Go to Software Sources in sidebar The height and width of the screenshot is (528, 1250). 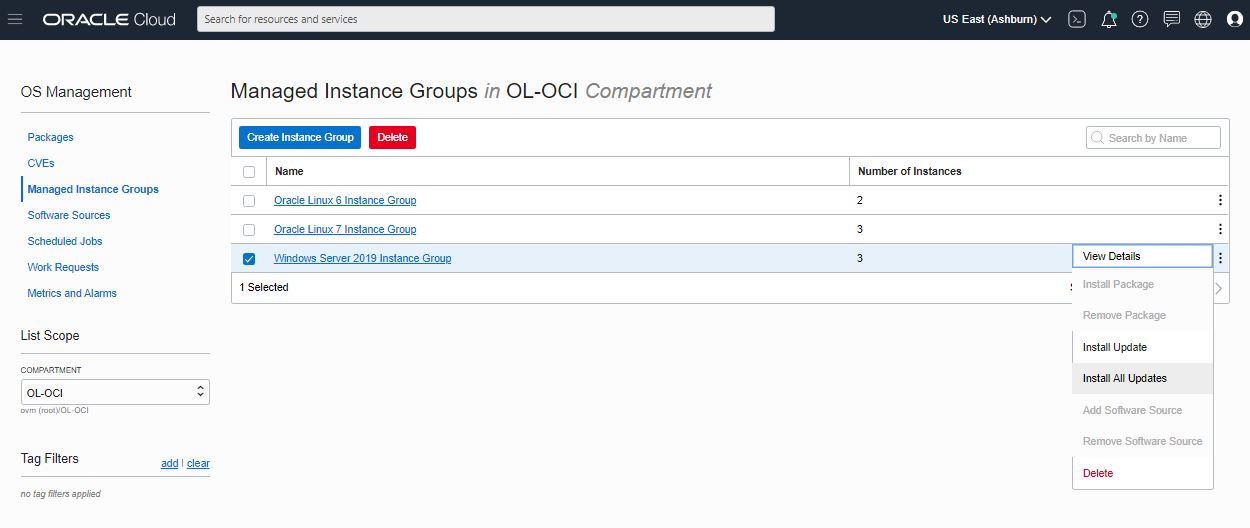tap(69, 215)
